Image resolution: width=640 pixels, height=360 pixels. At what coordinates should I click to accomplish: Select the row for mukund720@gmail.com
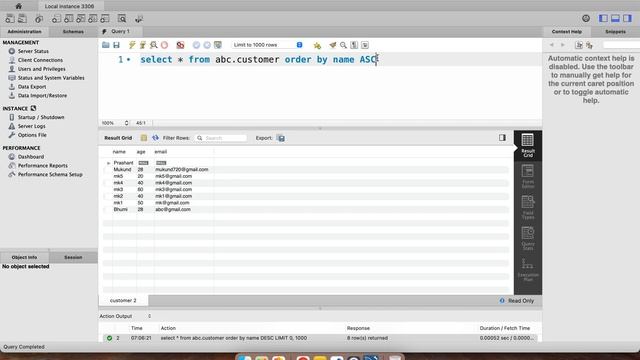(x=306, y=169)
